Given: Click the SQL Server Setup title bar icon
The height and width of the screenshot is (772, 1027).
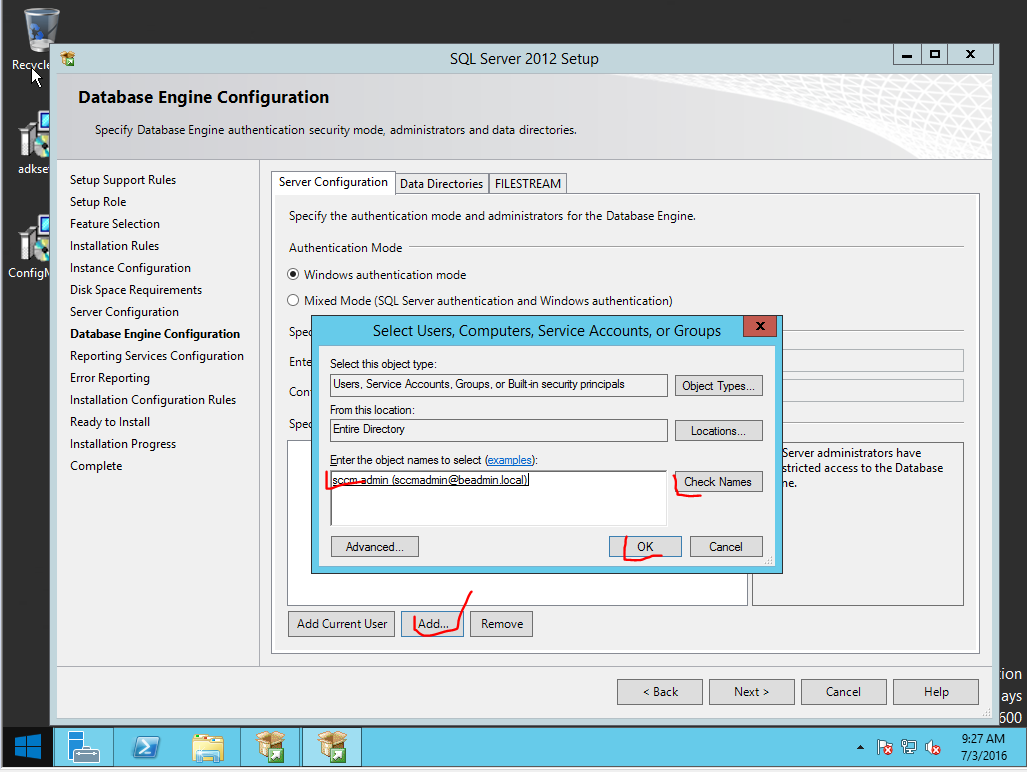Looking at the screenshot, I should [x=67, y=59].
